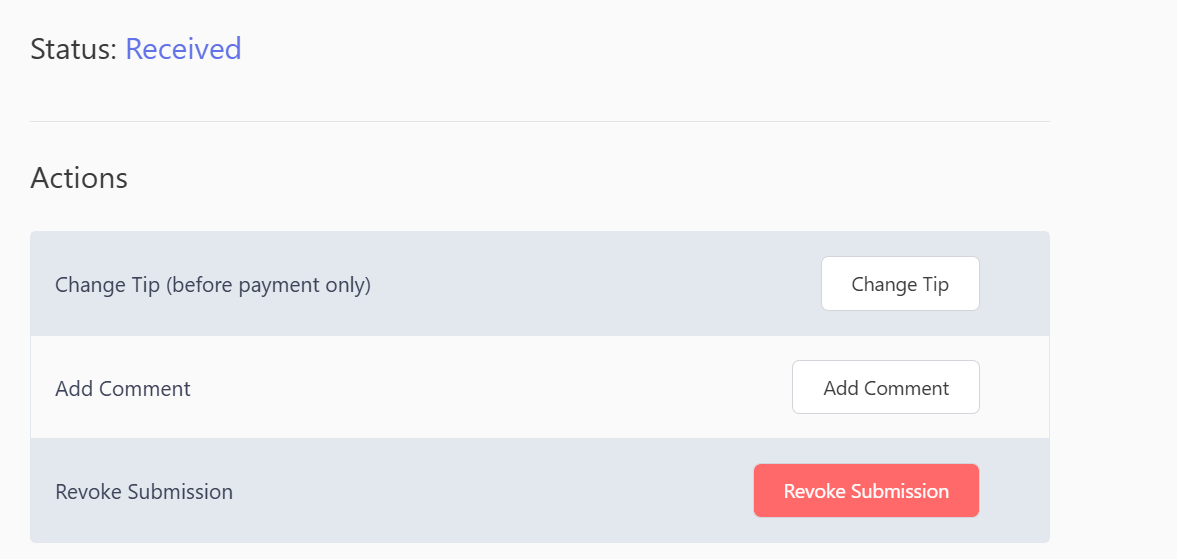Click the word "Status" before Received
The width and height of the screenshot is (1177, 559).
pyautogui.click(x=70, y=49)
